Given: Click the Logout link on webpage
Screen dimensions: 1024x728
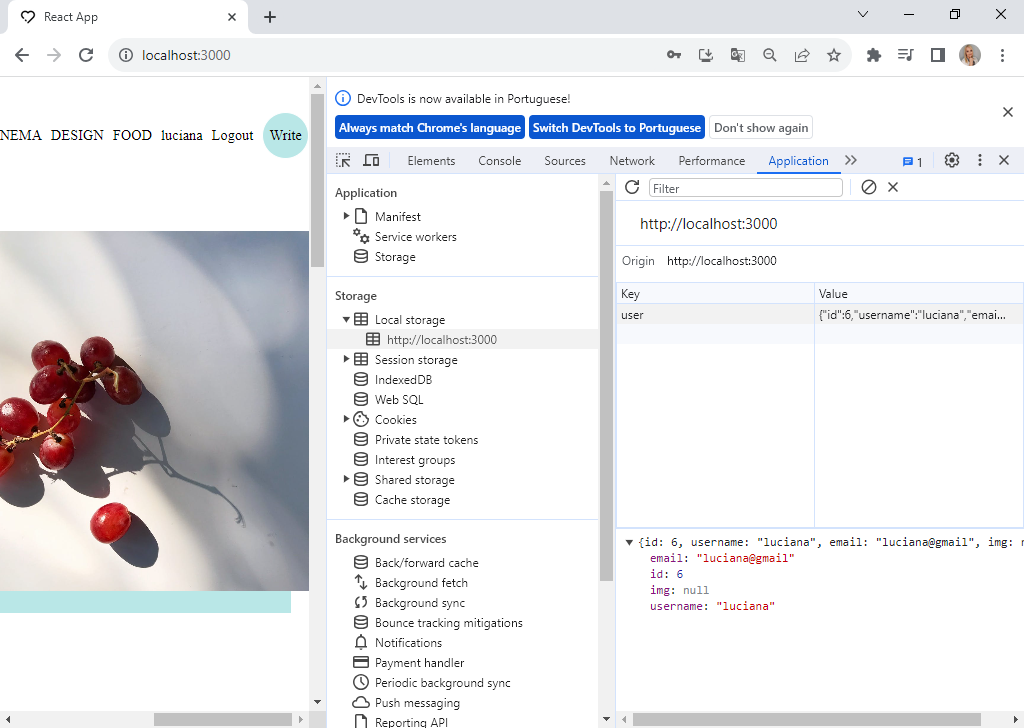Looking at the screenshot, I should click(x=232, y=135).
